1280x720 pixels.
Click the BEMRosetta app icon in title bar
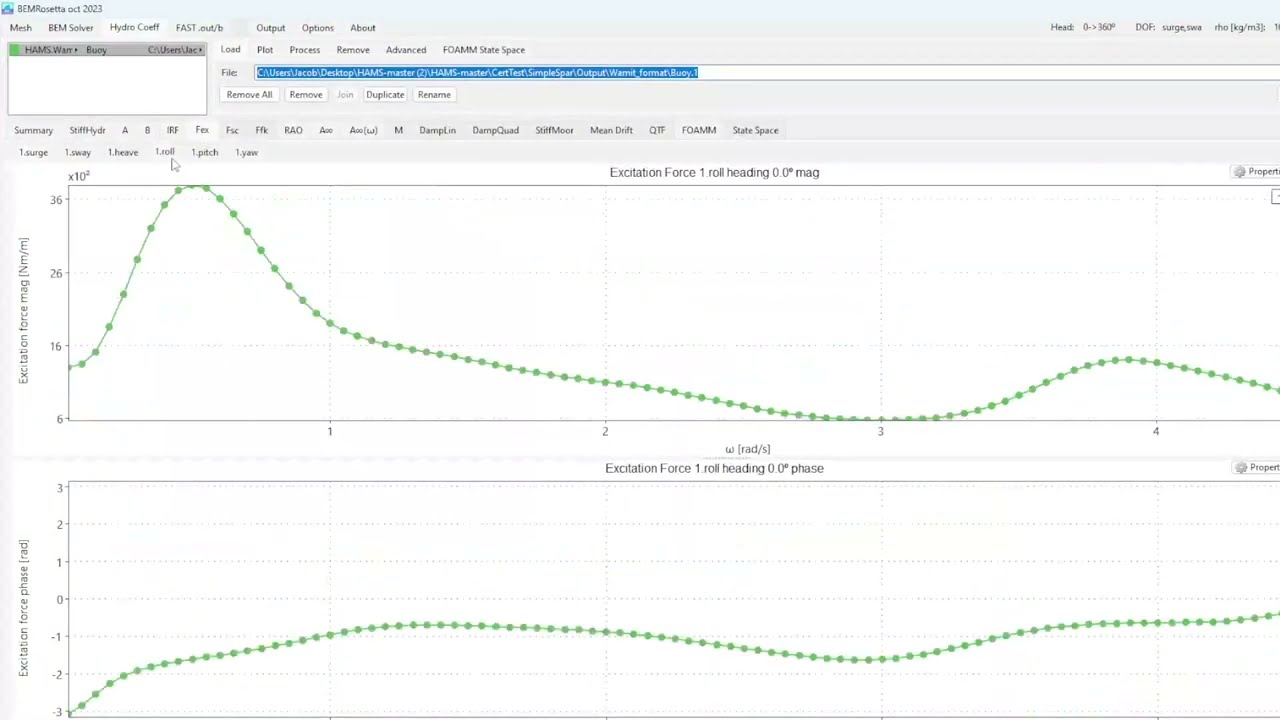click(8, 8)
